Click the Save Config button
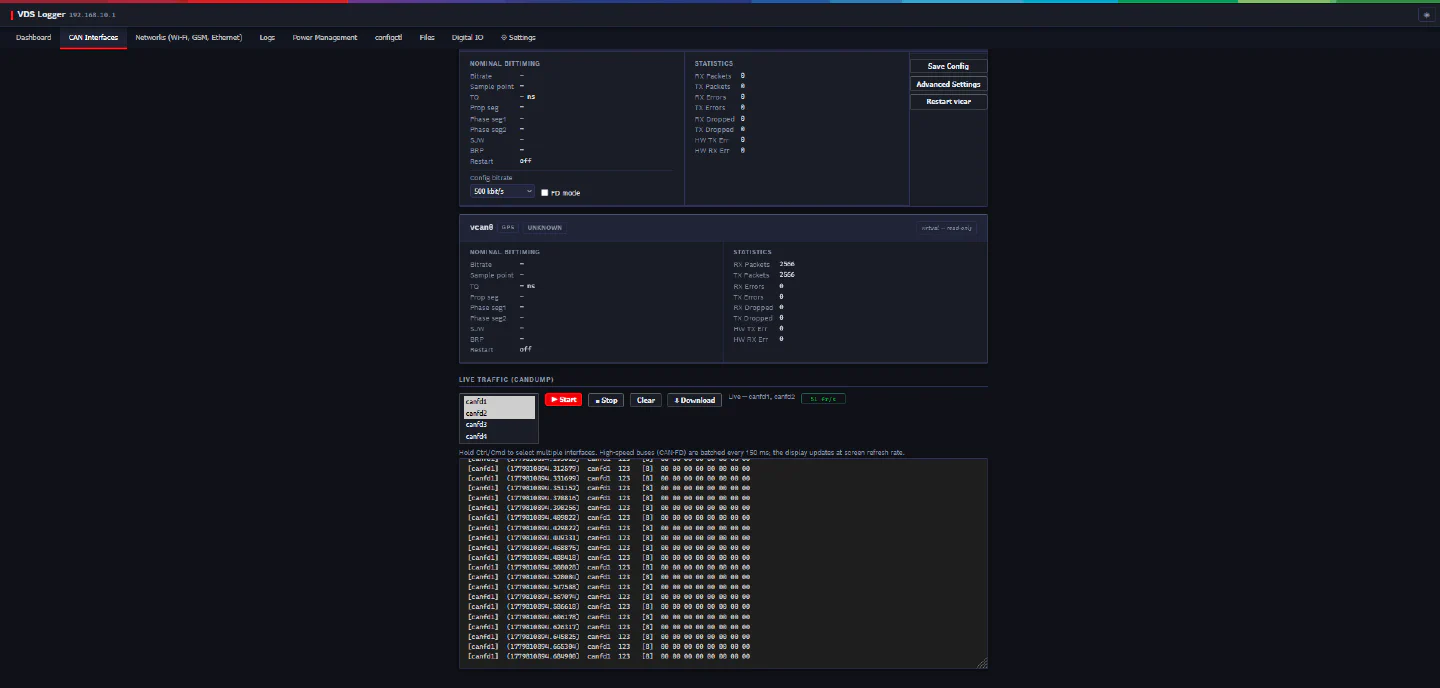The image size is (1440, 688). pyautogui.click(x=948, y=66)
